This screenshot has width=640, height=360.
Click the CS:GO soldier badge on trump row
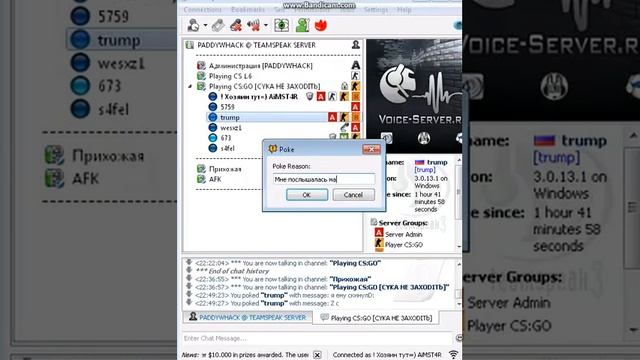pyautogui.click(x=344, y=117)
